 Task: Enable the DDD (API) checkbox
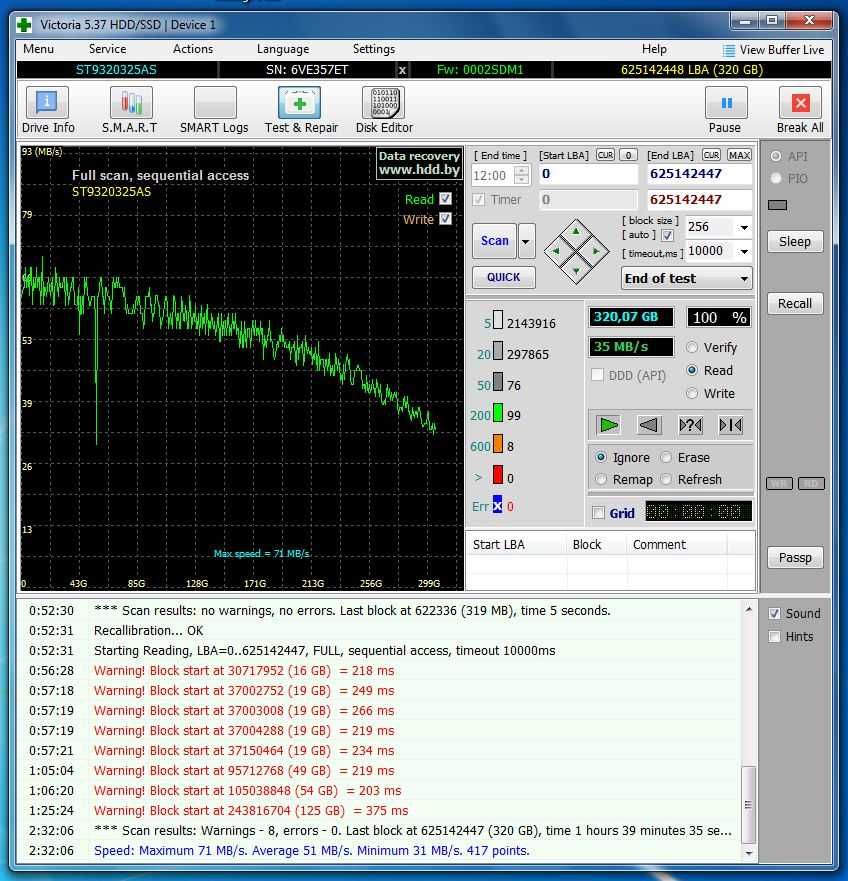pyautogui.click(x=598, y=375)
